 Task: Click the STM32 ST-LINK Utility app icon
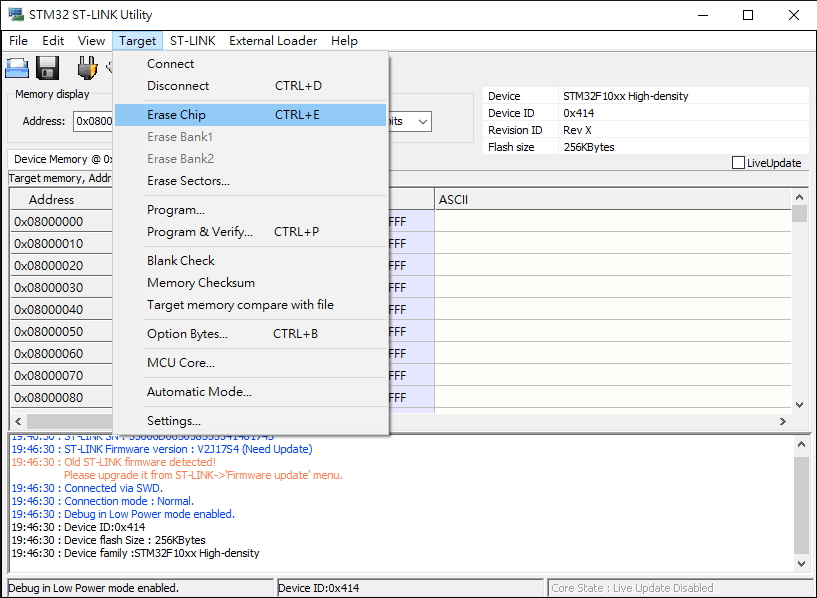click(x=16, y=15)
